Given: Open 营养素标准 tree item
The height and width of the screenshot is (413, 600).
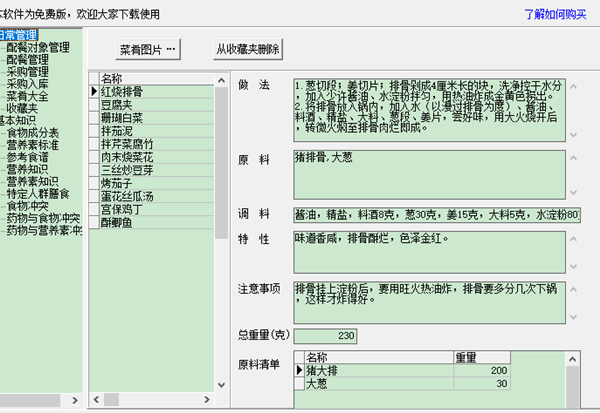Looking at the screenshot, I should tap(33, 145).
